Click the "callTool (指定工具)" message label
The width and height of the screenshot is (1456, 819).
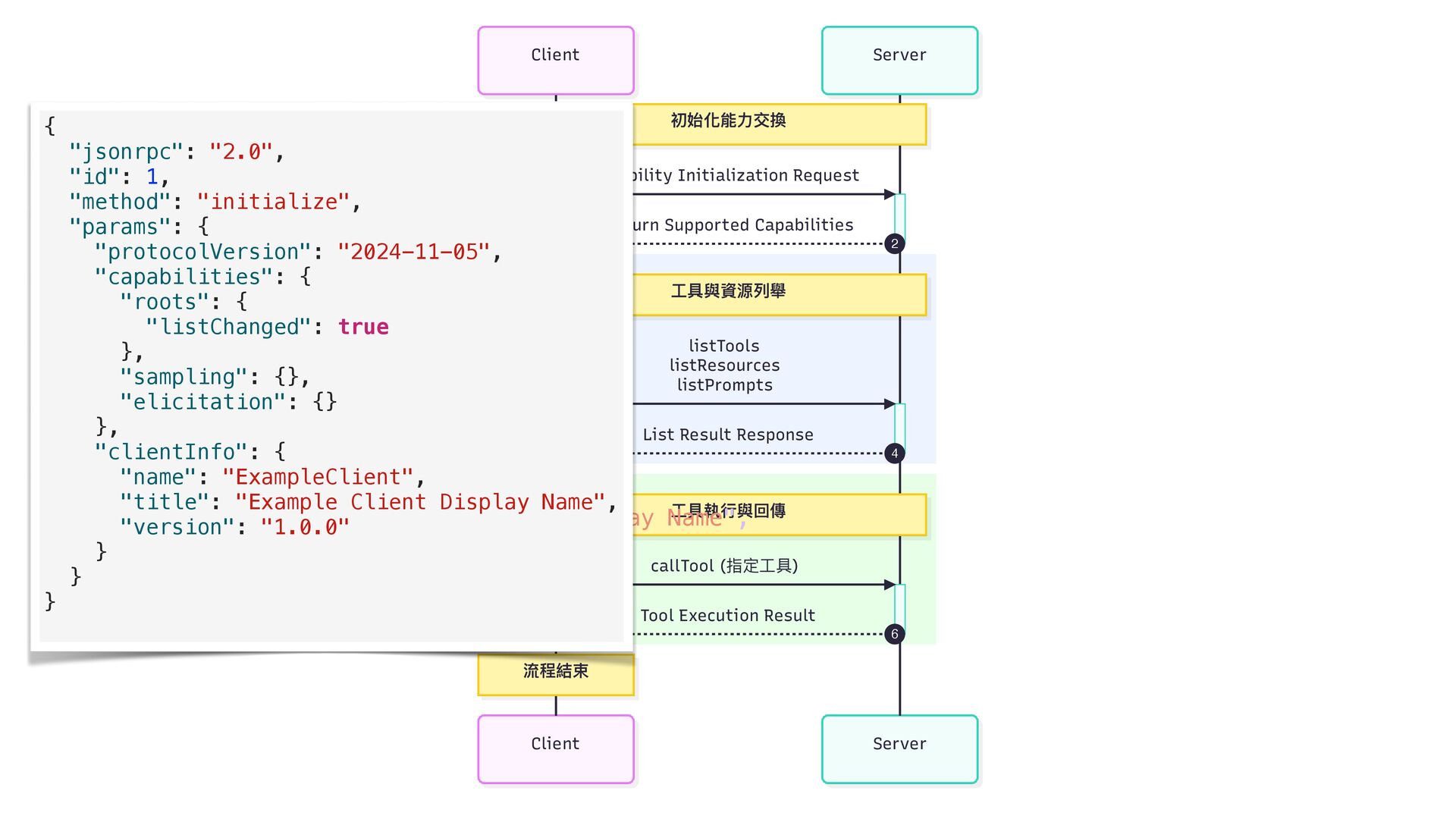[724, 566]
